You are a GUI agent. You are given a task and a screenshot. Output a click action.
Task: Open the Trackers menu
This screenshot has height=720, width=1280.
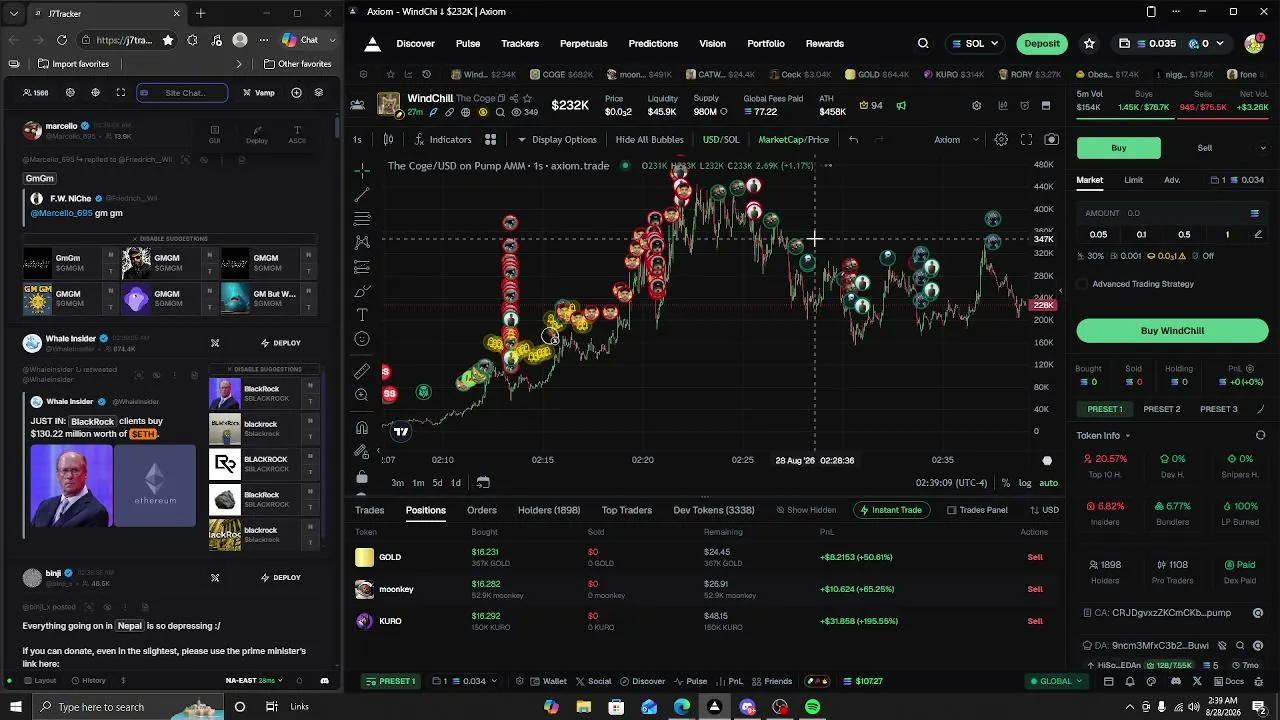coord(520,44)
